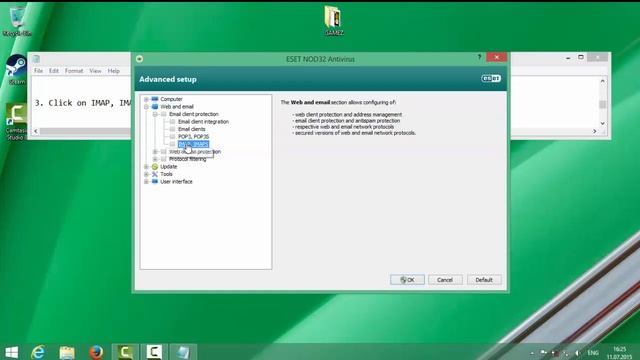This screenshot has width=640, height=360.
Task: Click the taskbar clock showing 16:25
Action: pyautogui.click(x=619, y=353)
